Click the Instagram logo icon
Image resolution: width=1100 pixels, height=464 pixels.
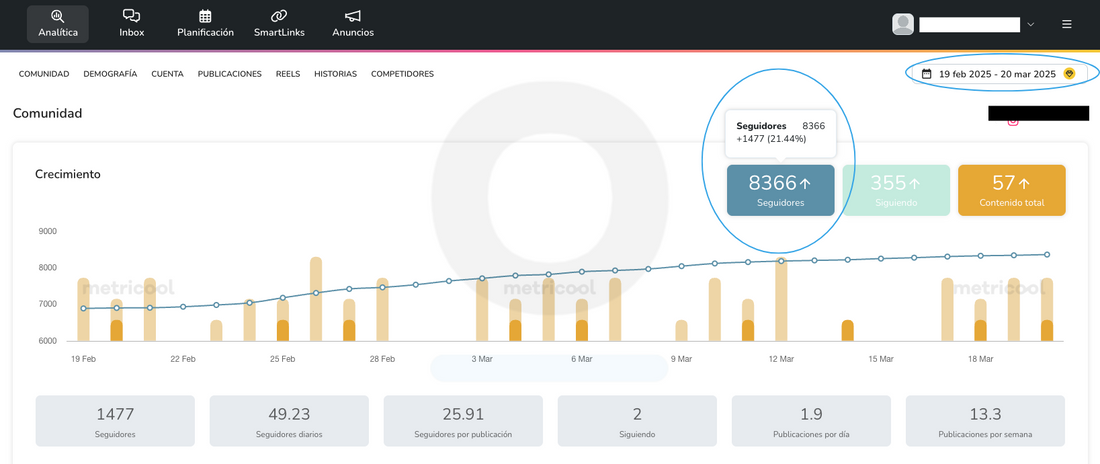coord(1013,121)
